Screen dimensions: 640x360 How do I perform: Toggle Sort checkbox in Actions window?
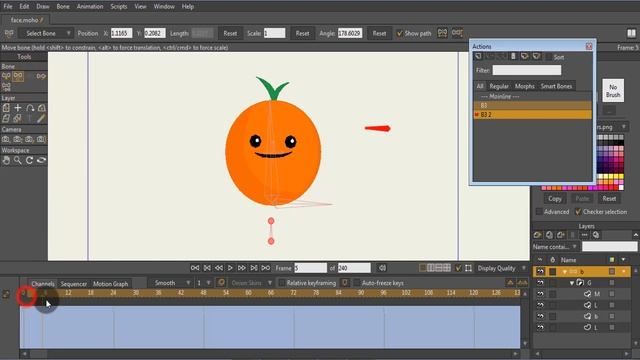coord(549,57)
